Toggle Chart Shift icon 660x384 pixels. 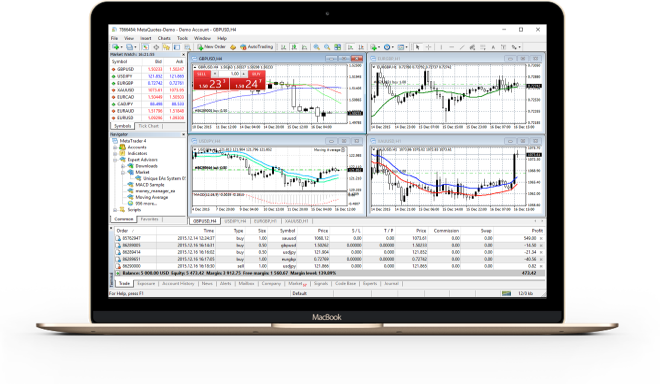pyautogui.click(x=361, y=47)
